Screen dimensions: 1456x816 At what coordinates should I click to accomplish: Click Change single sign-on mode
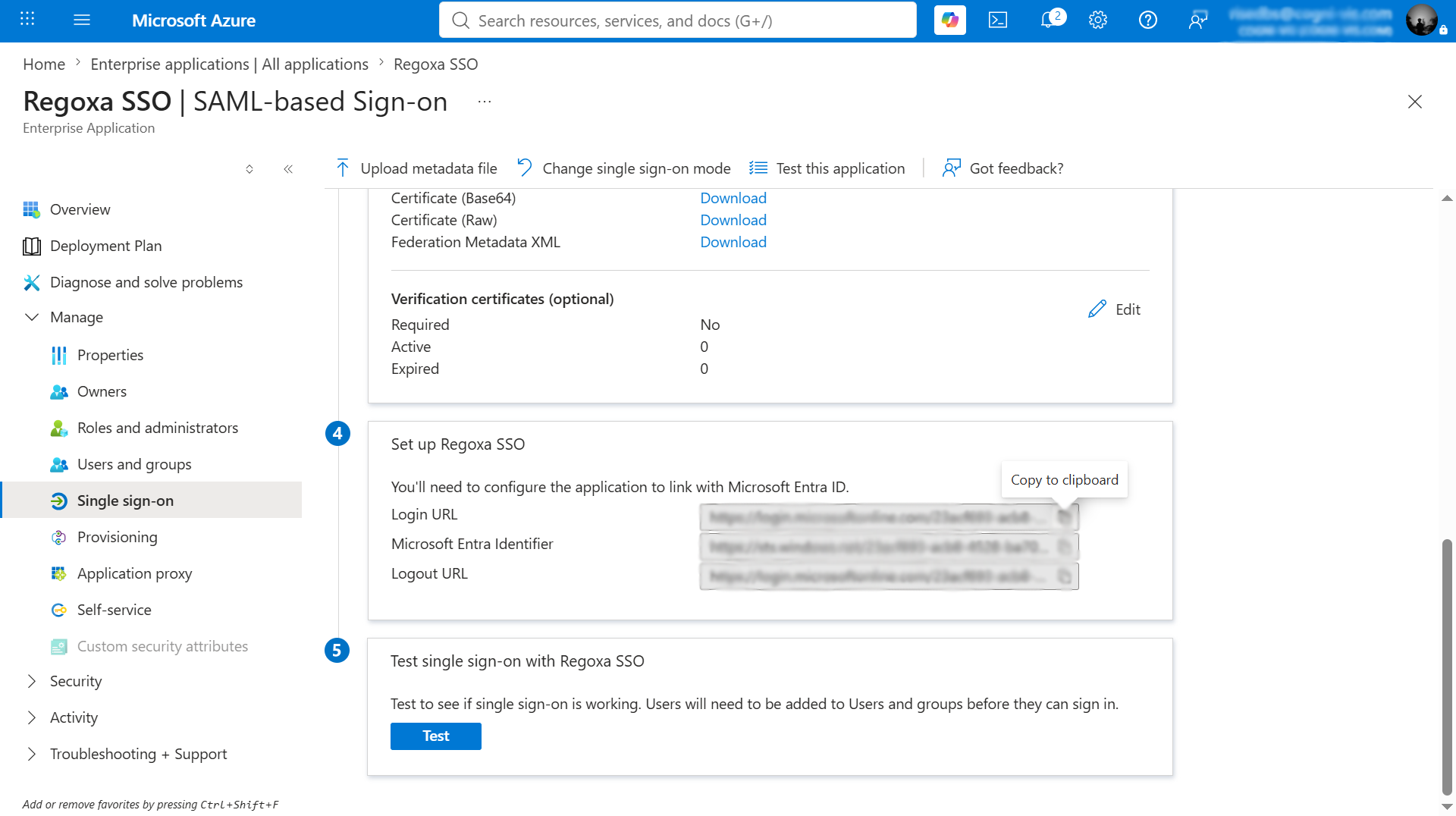(x=623, y=168)
